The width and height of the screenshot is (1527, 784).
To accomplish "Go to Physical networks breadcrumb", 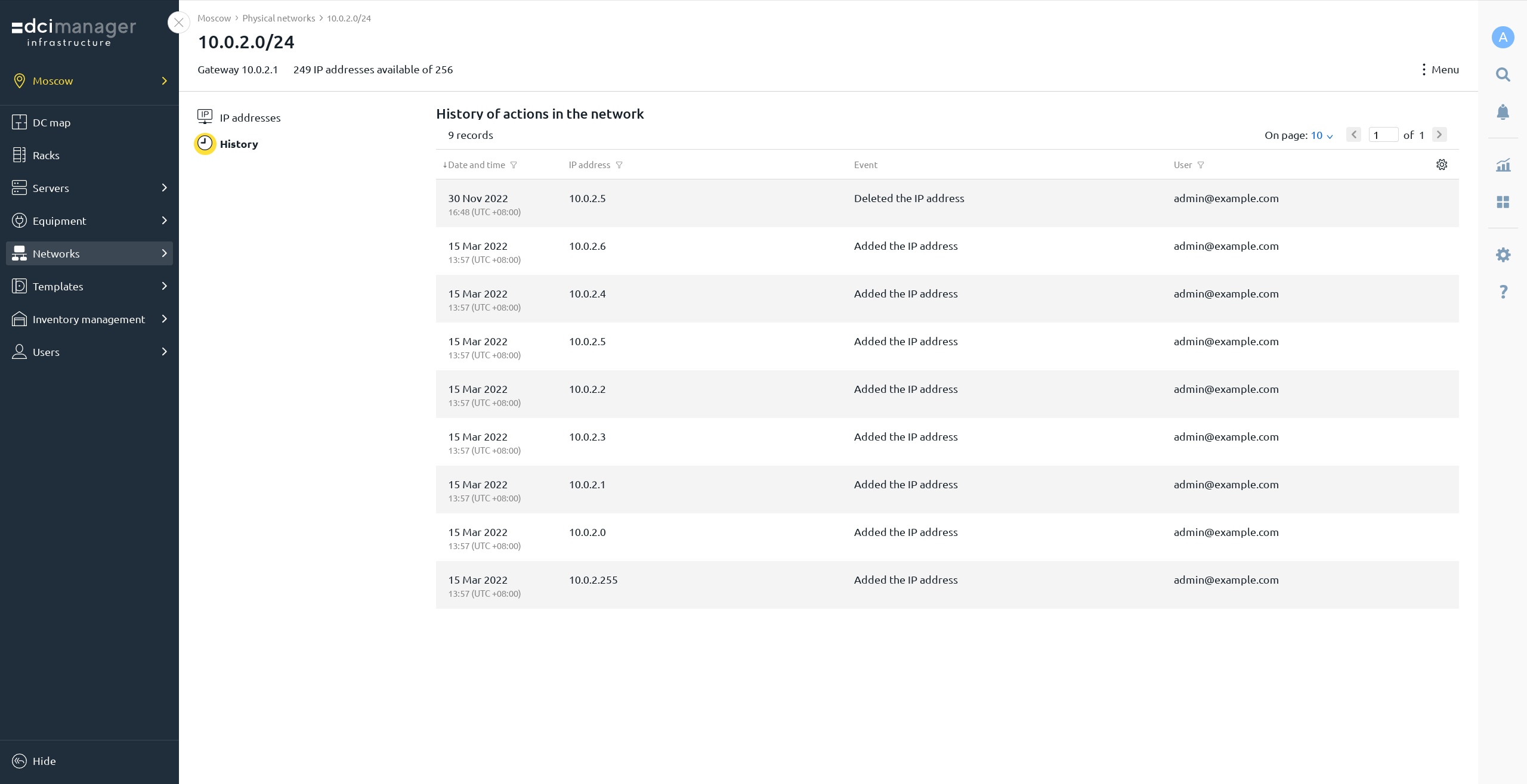I will (278, 18).
